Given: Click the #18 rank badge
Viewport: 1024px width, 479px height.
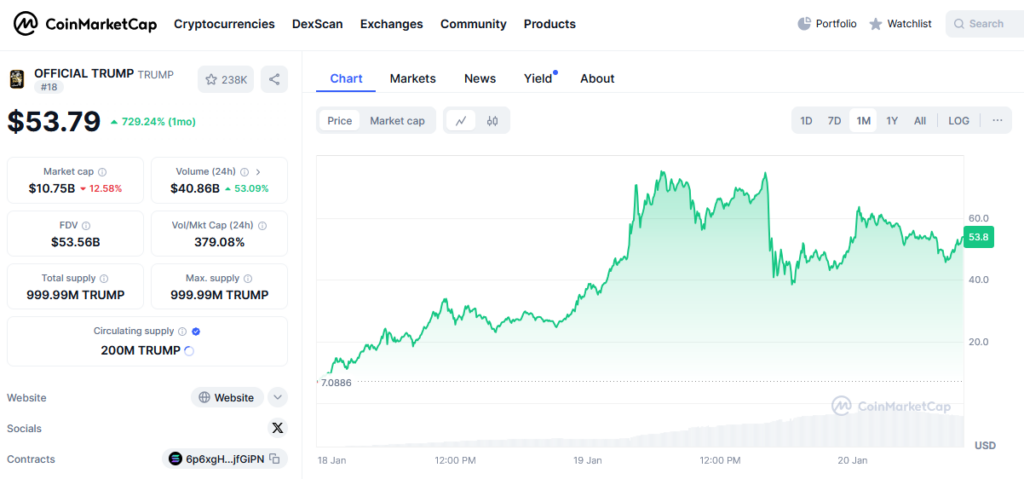Looking at the screenshot, I should click(x=49, y=88).
